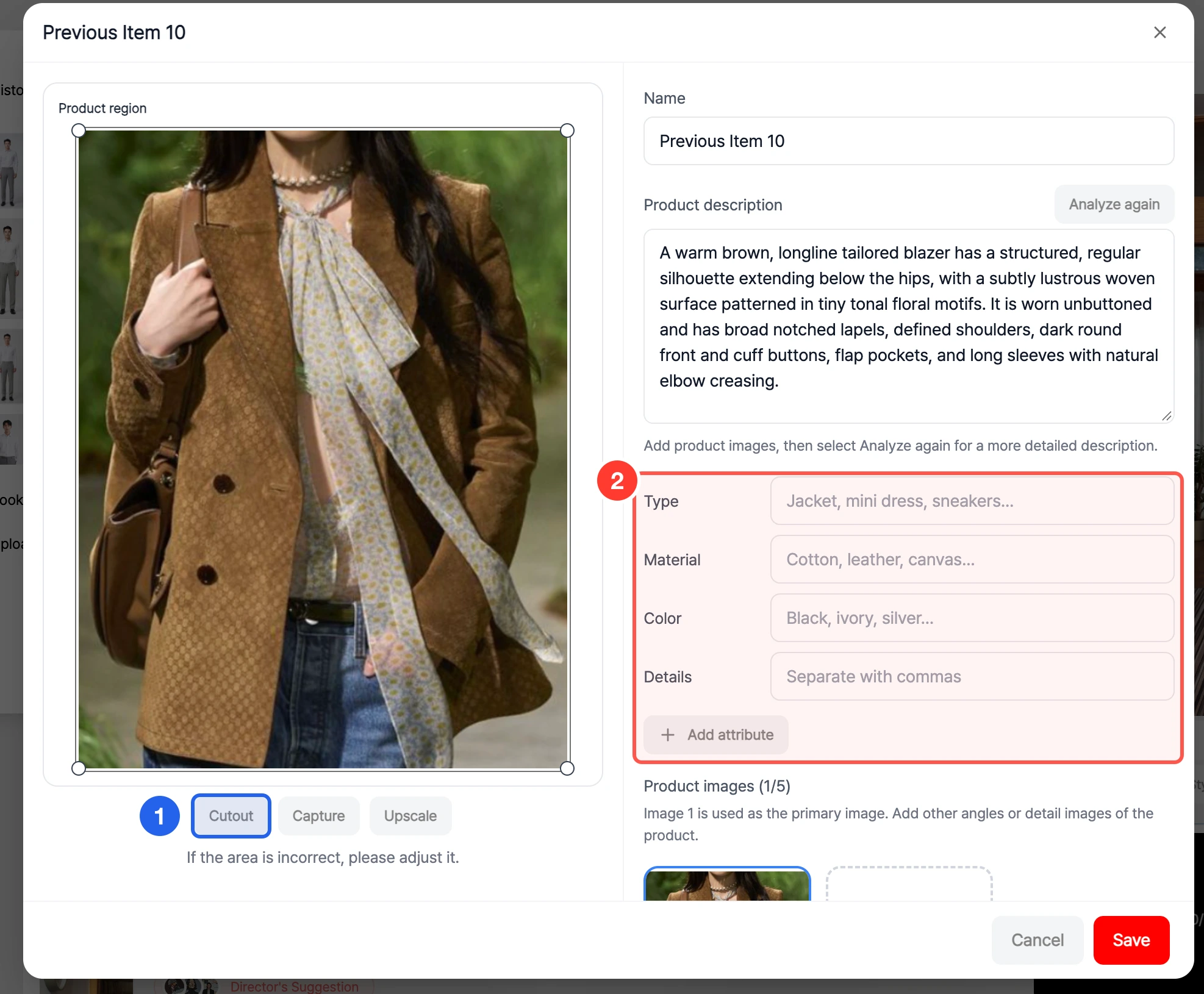Click Add attribute button
Viewport: 1204px width, 994px height.
(716, 735)
